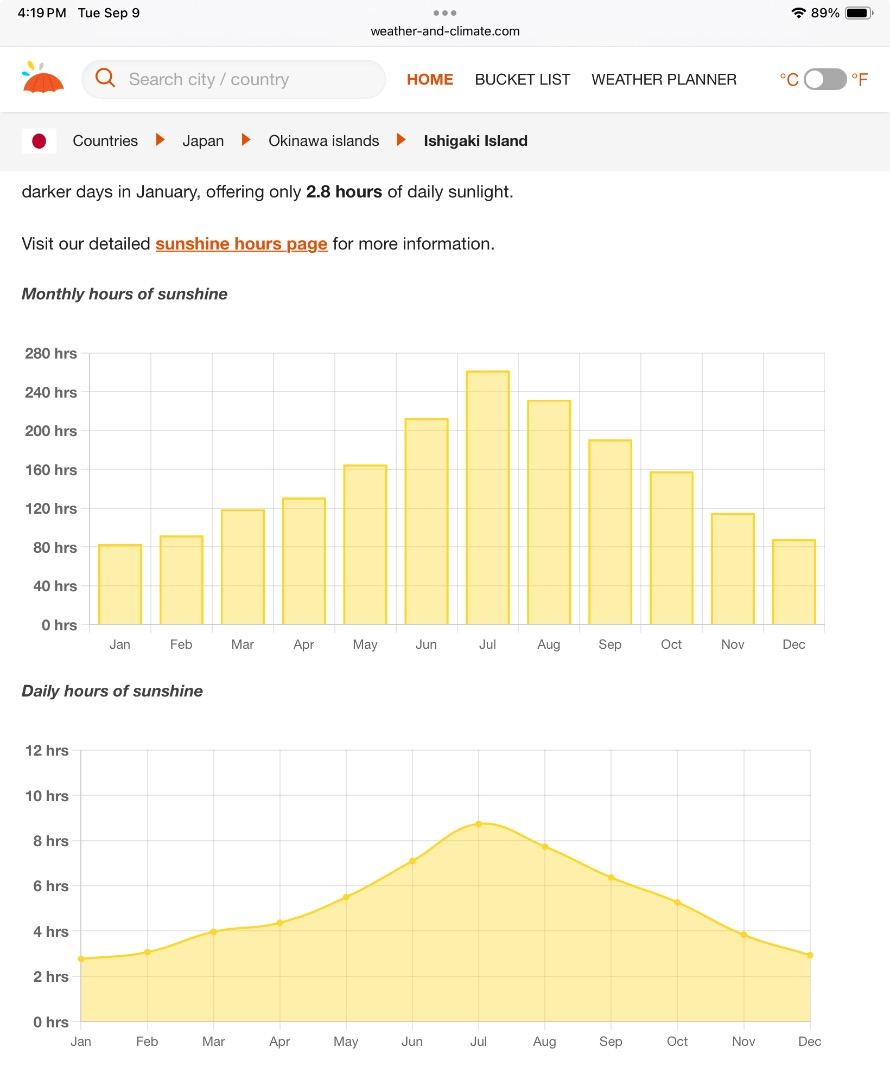The image size is (890, 1080).
Task: Click the magnifying glass search icon
Action: (105, 78)
